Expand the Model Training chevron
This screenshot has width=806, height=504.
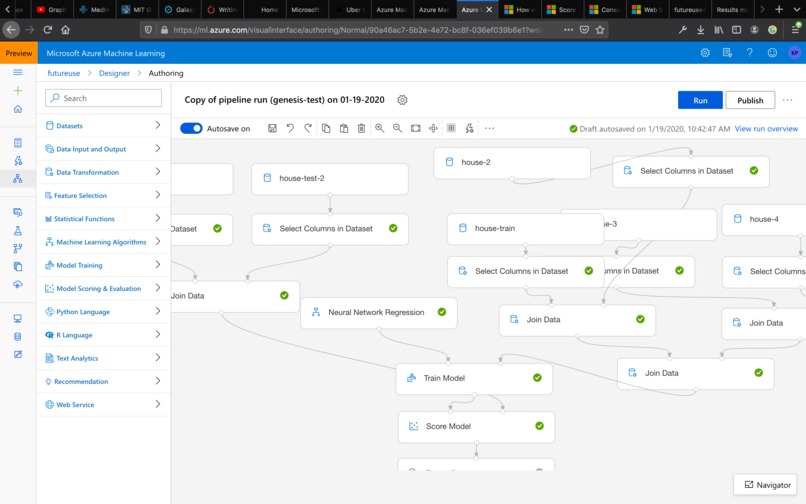[158, 264]
